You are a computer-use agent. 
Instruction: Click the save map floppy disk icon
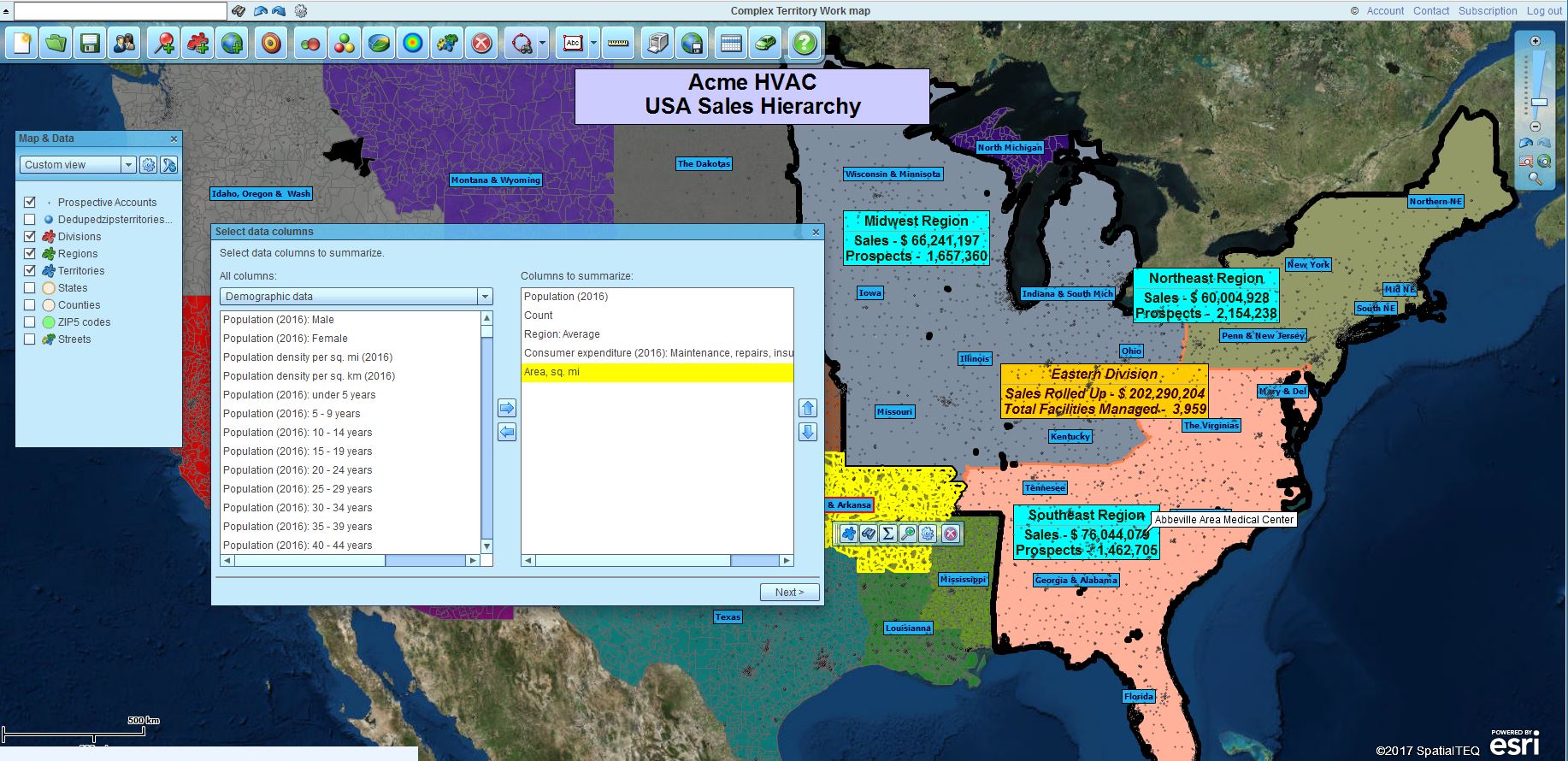pos(90,43)
